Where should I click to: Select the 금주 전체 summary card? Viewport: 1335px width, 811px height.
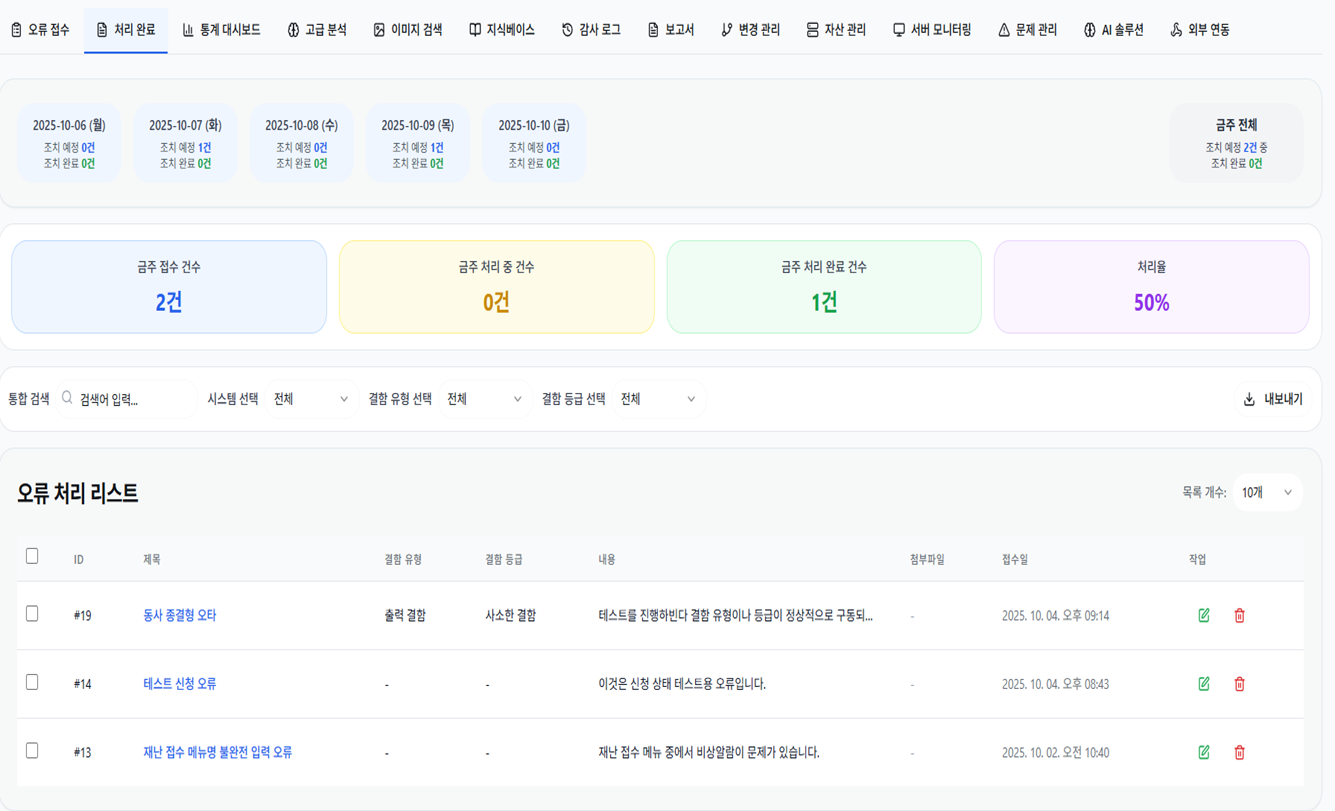[1236, 143]
